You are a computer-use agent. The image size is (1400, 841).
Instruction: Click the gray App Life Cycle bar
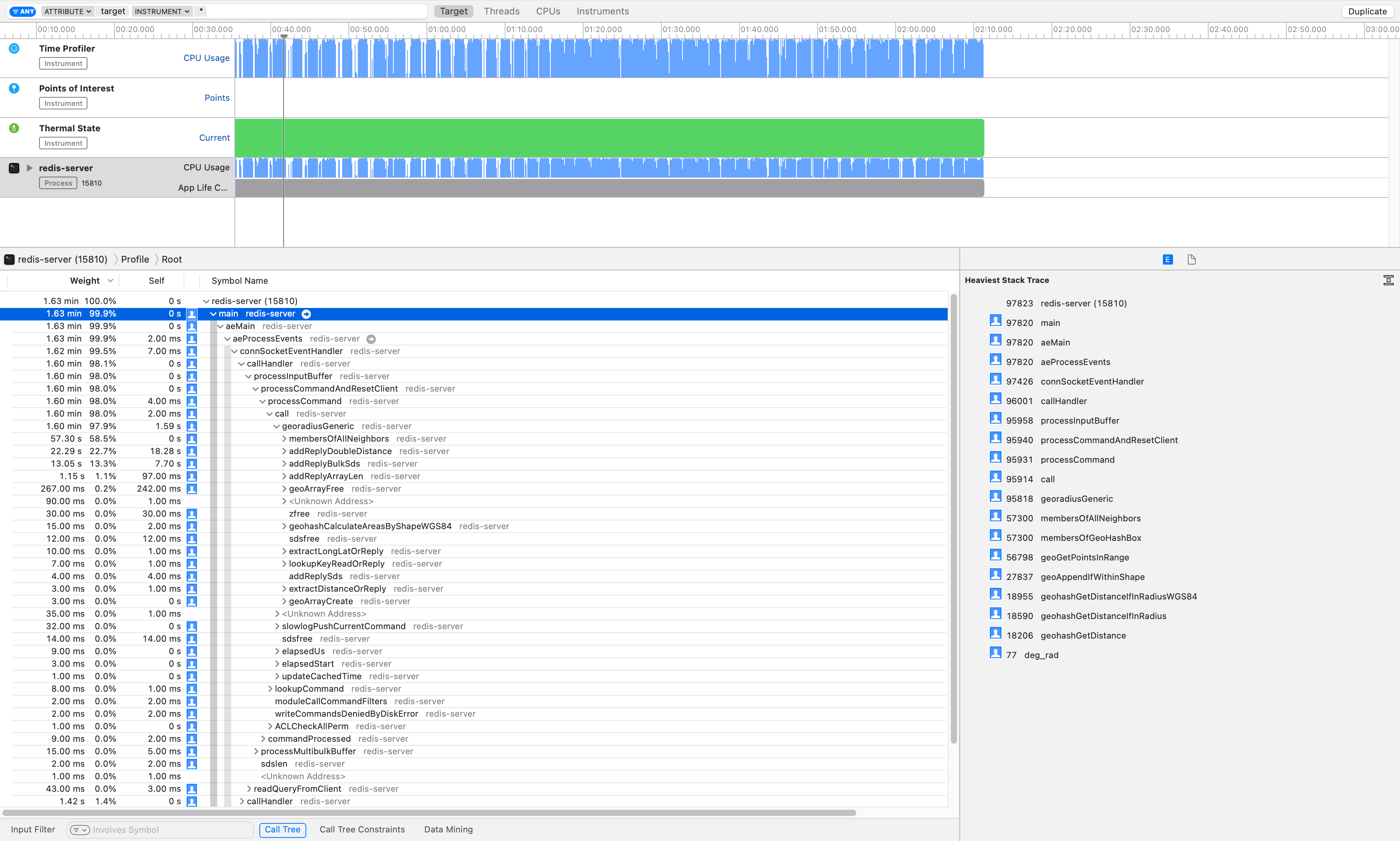pos(609,188)
